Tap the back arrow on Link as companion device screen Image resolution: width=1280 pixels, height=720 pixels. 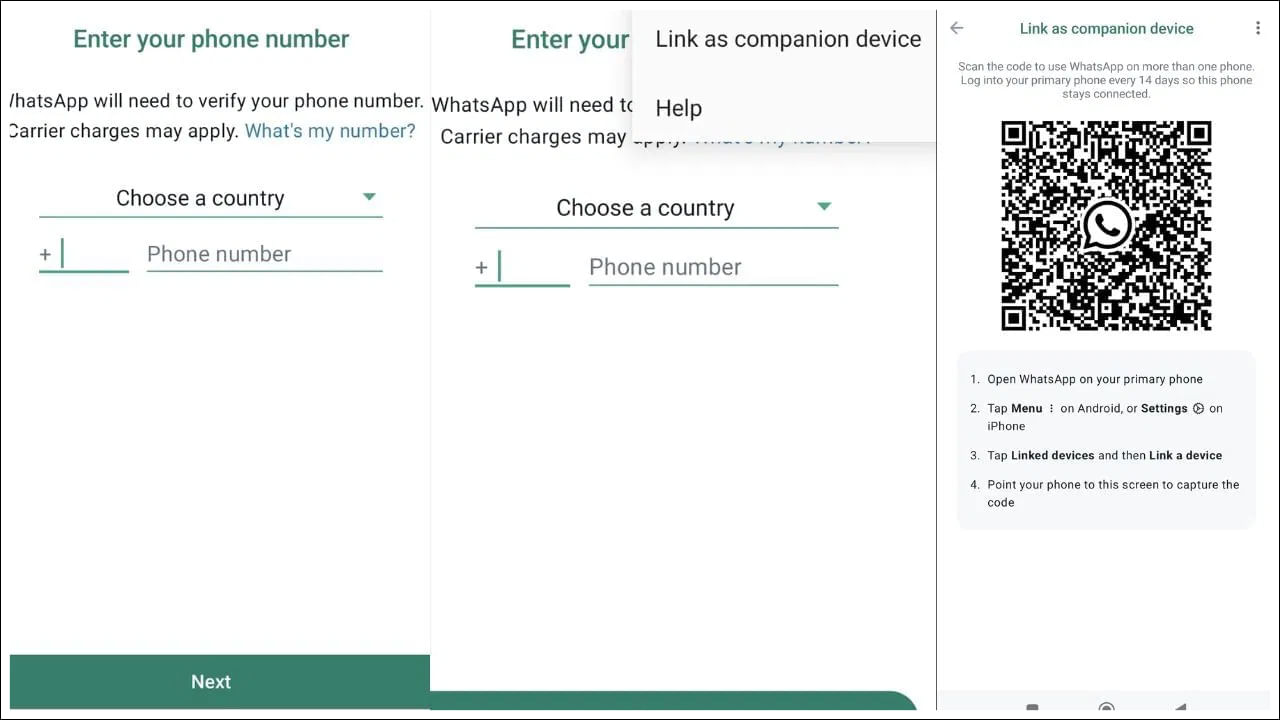[957, 28]
